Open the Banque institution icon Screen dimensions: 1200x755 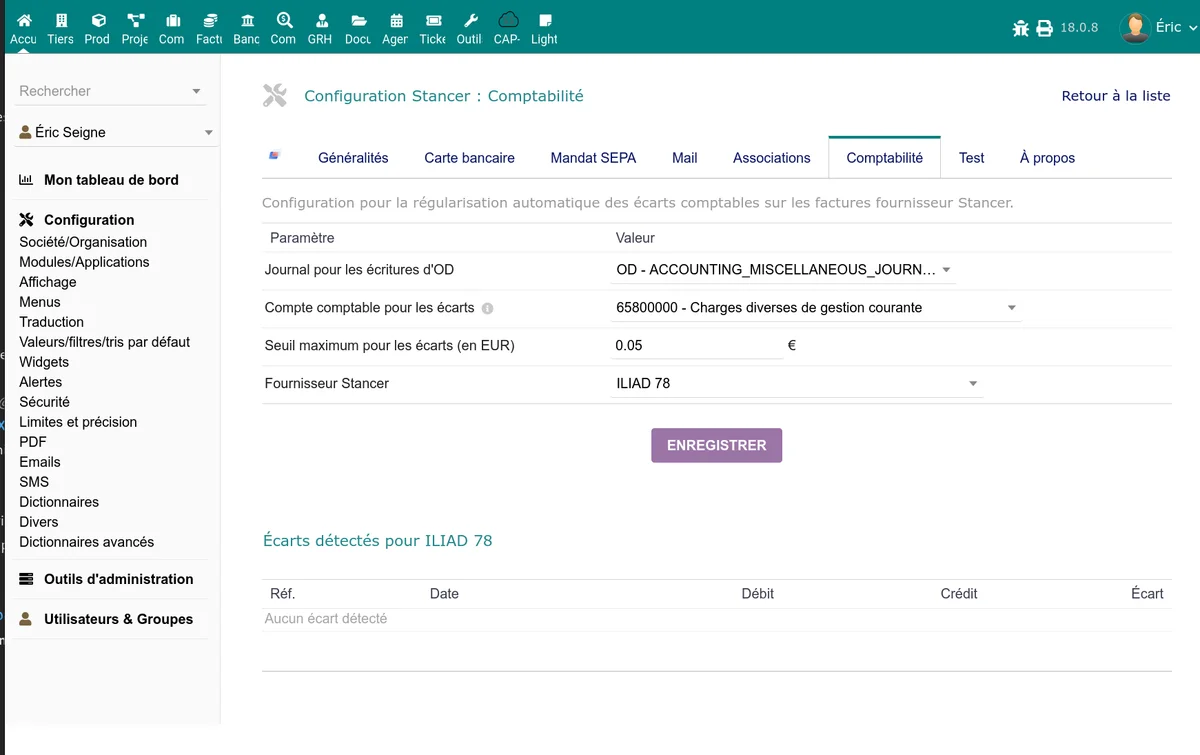pyautogui.click(x=247, y=20)
